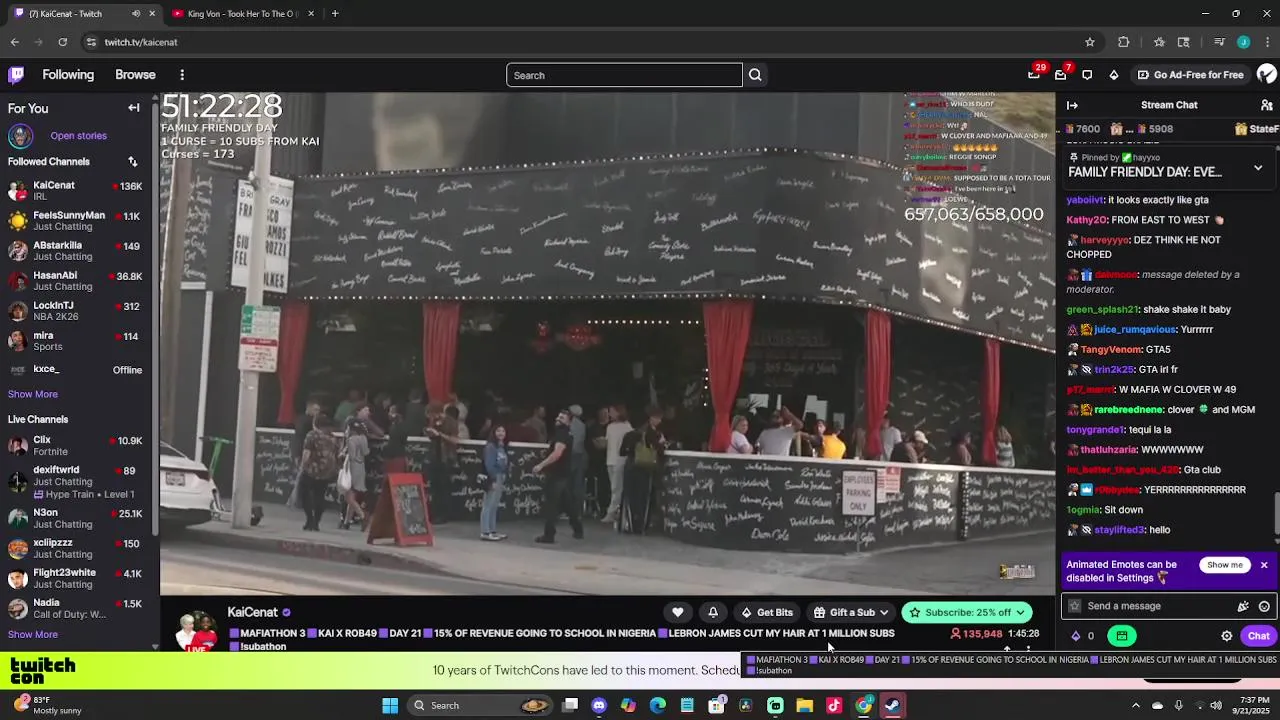
Task: Click Show me in emotes notice
Action: (x=1224, y=565)
